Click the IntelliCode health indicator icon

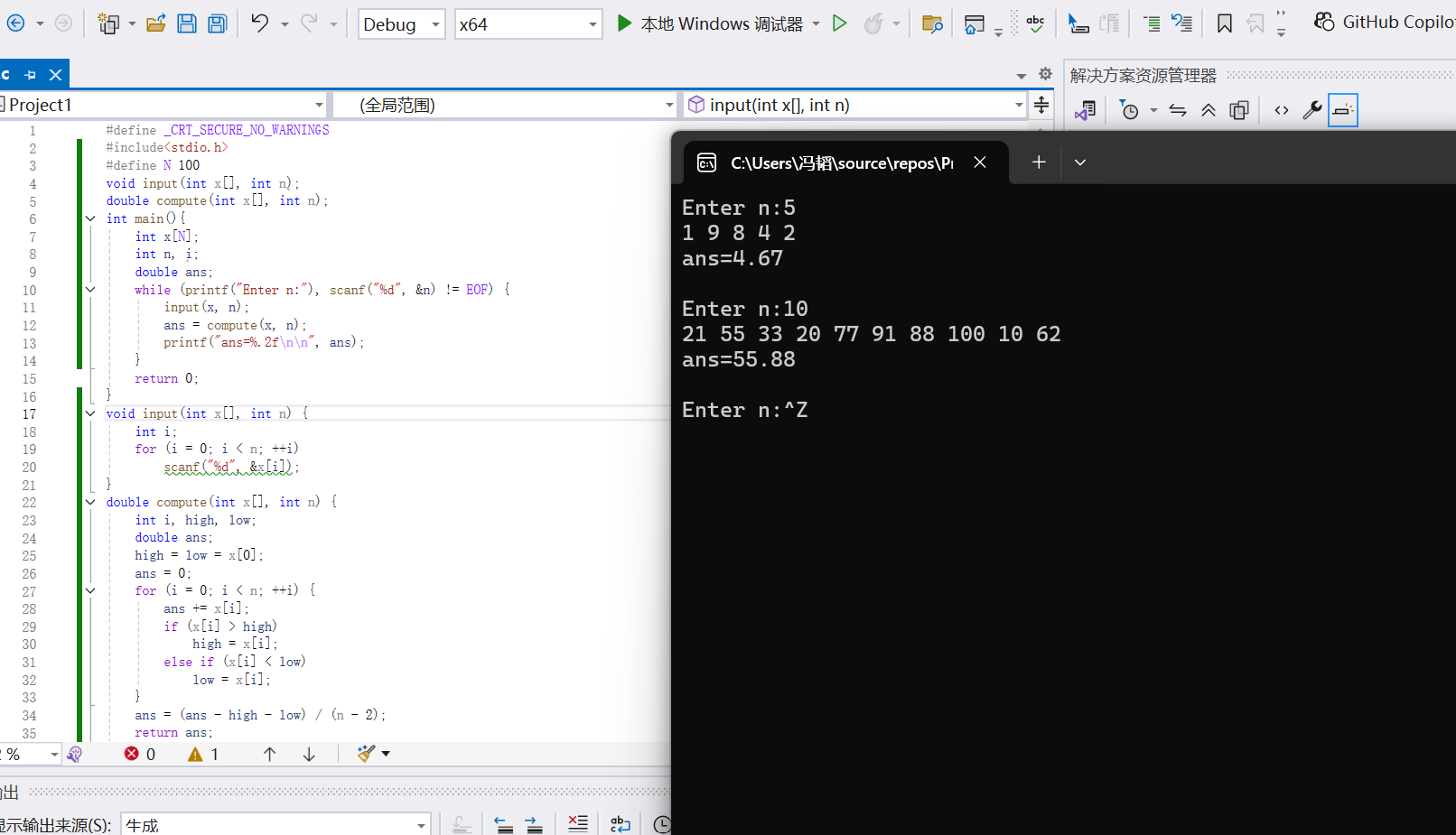[75, 754]
